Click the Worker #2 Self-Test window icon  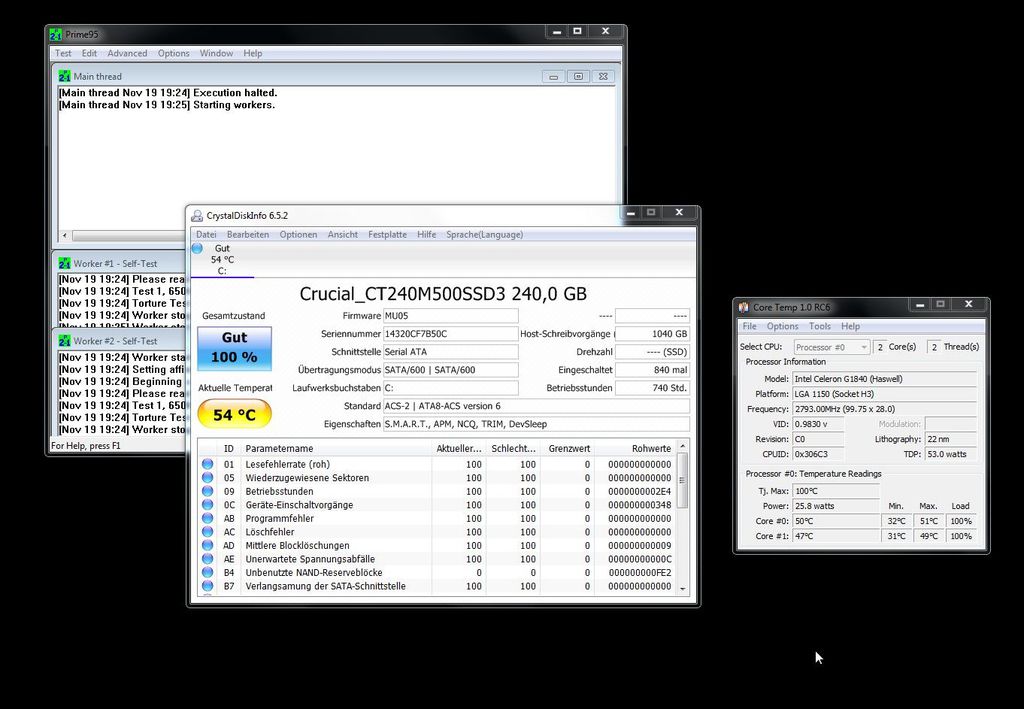(65, 341)
